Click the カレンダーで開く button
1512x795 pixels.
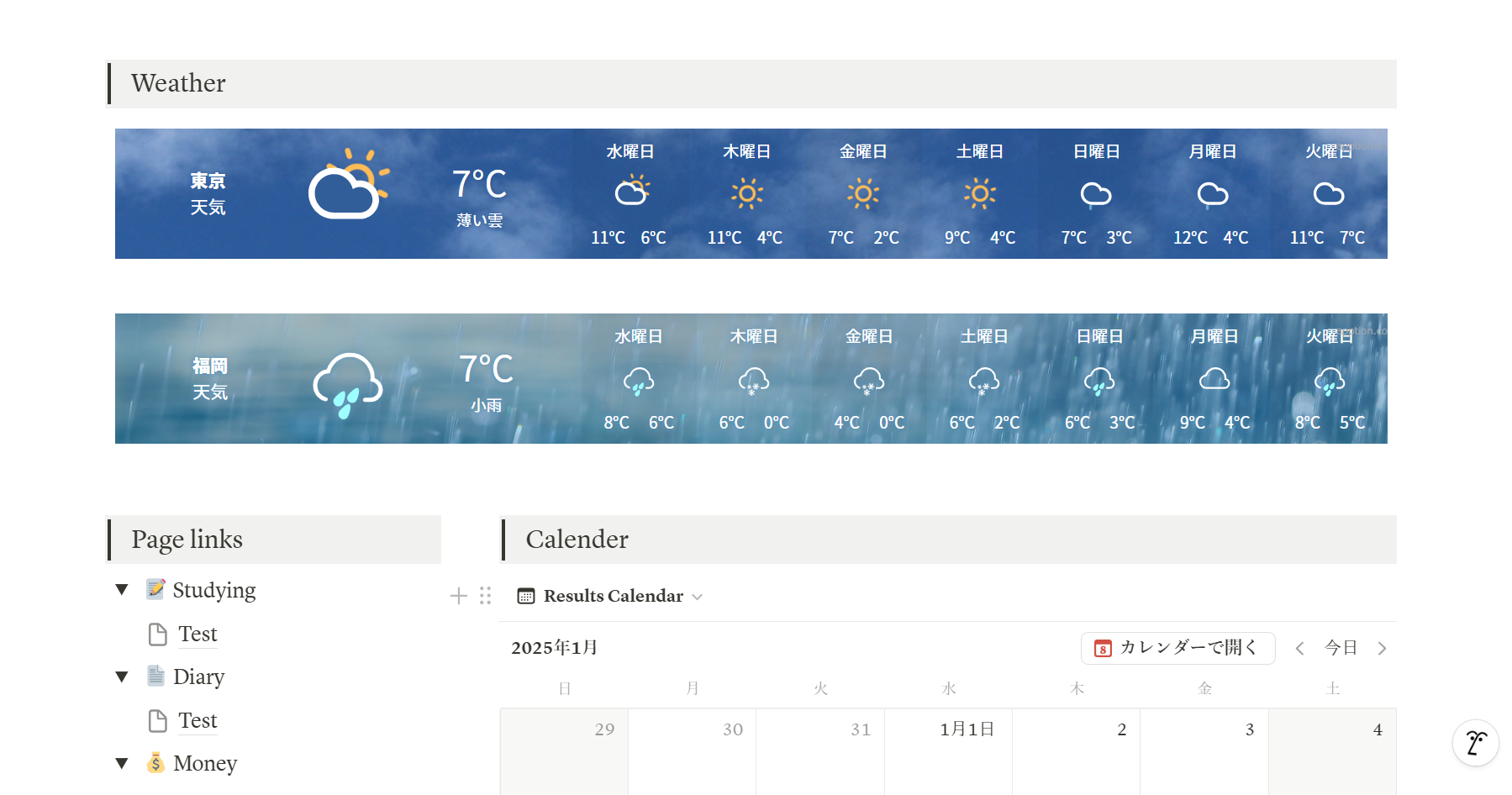[x=1177, y=648]
